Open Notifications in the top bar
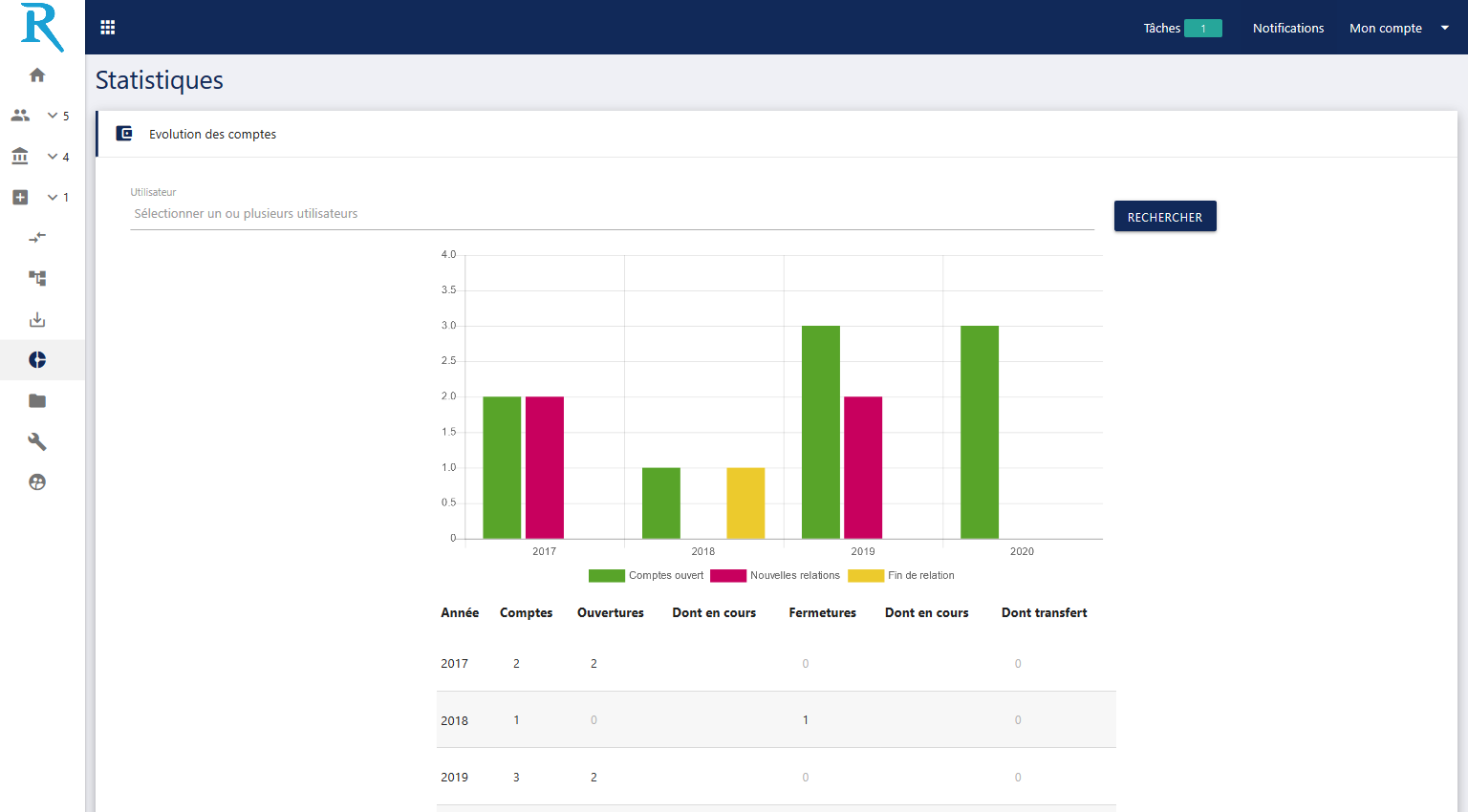This screenshot has height=812, width=1468. coord(1288,28)
